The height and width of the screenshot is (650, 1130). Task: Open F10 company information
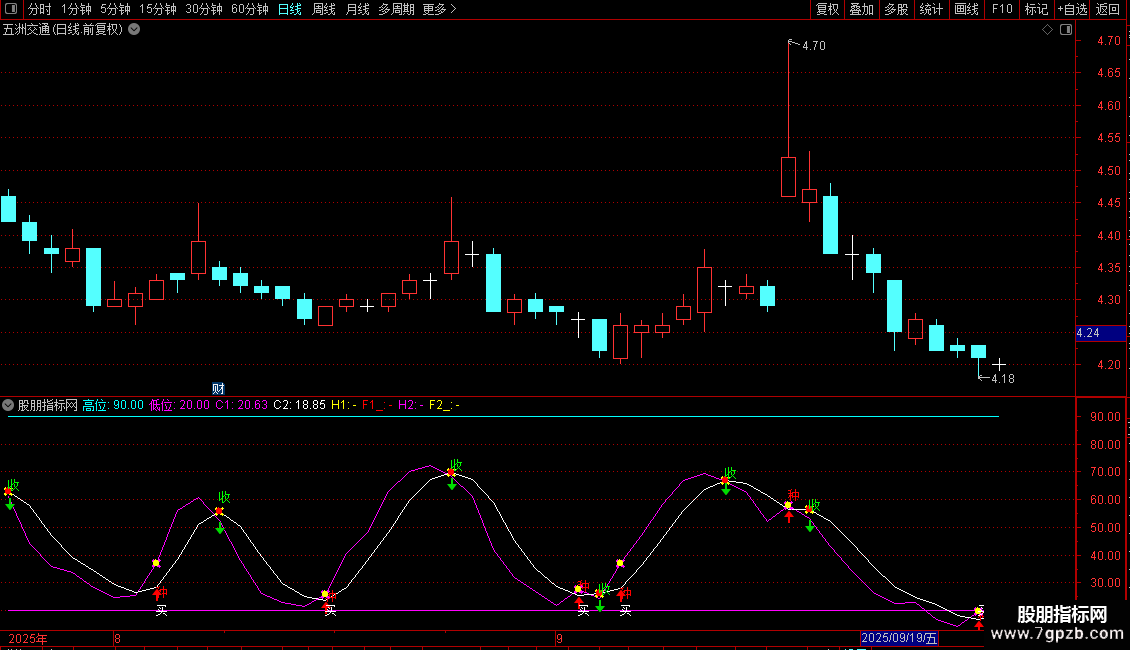(1001, 9)
